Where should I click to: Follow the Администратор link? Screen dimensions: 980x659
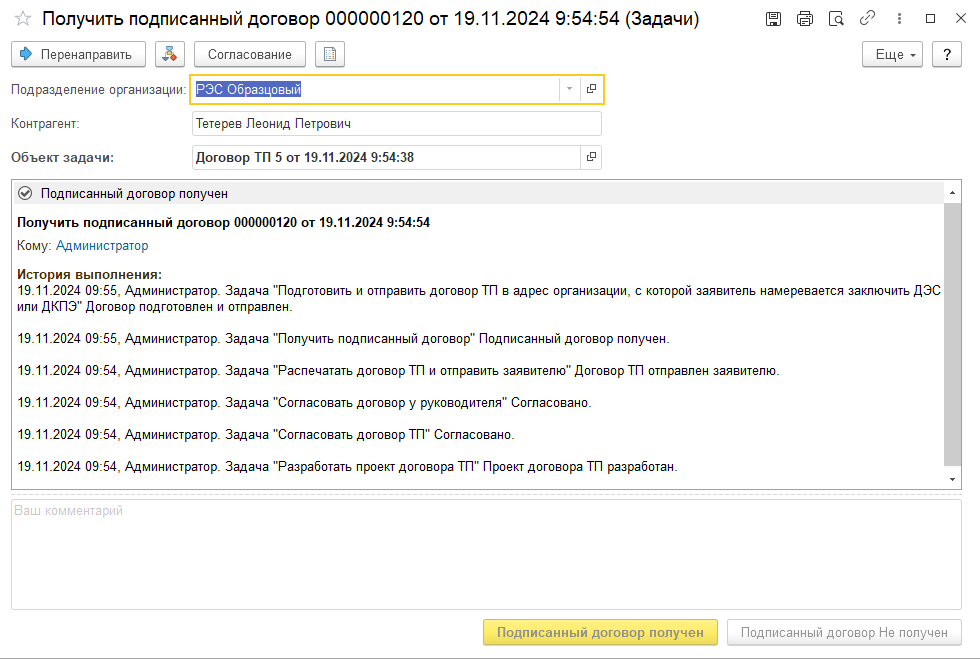point(102,246)
